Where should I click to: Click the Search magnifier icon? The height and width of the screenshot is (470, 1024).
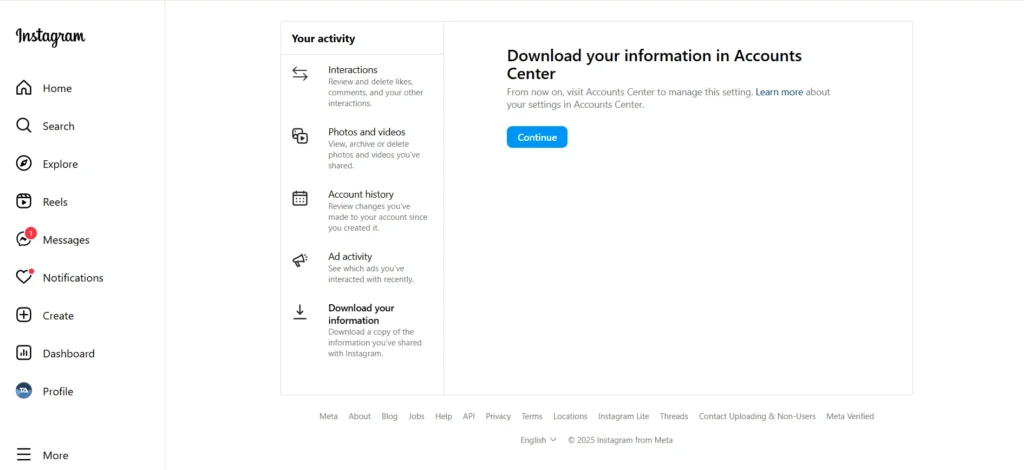24,126
